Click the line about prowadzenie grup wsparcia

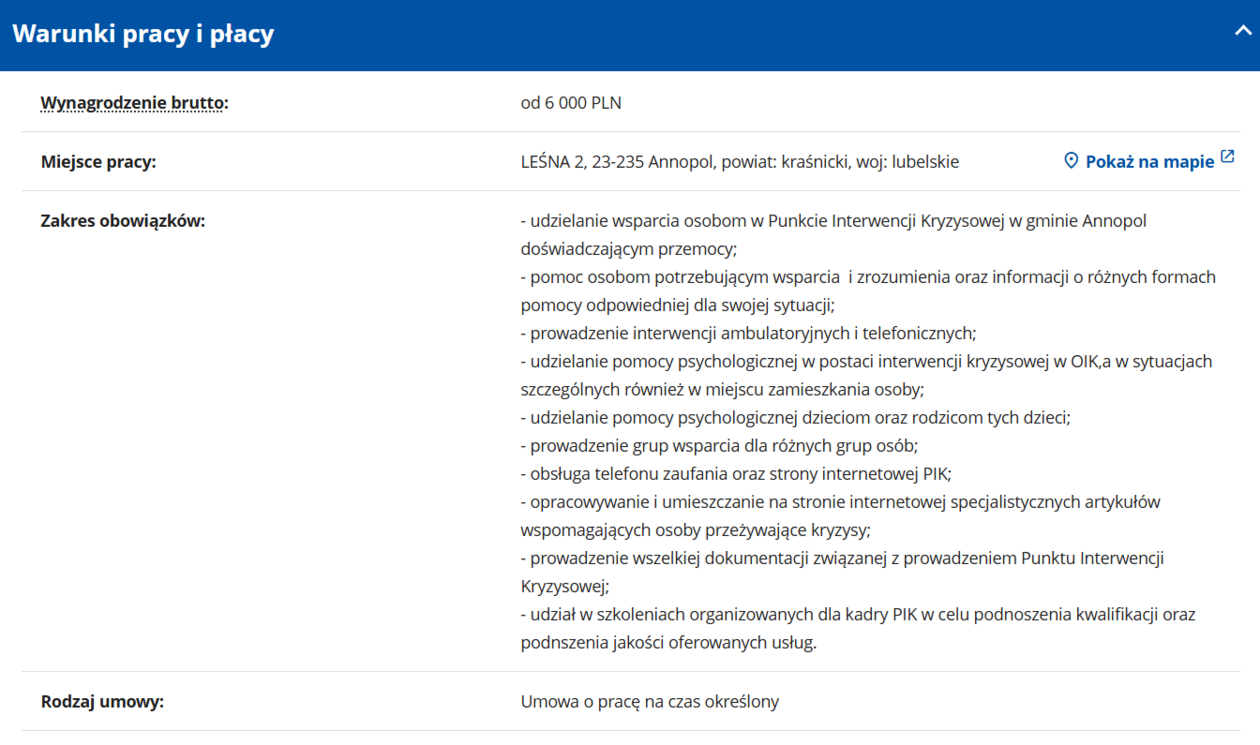click(x=719, y=445)
